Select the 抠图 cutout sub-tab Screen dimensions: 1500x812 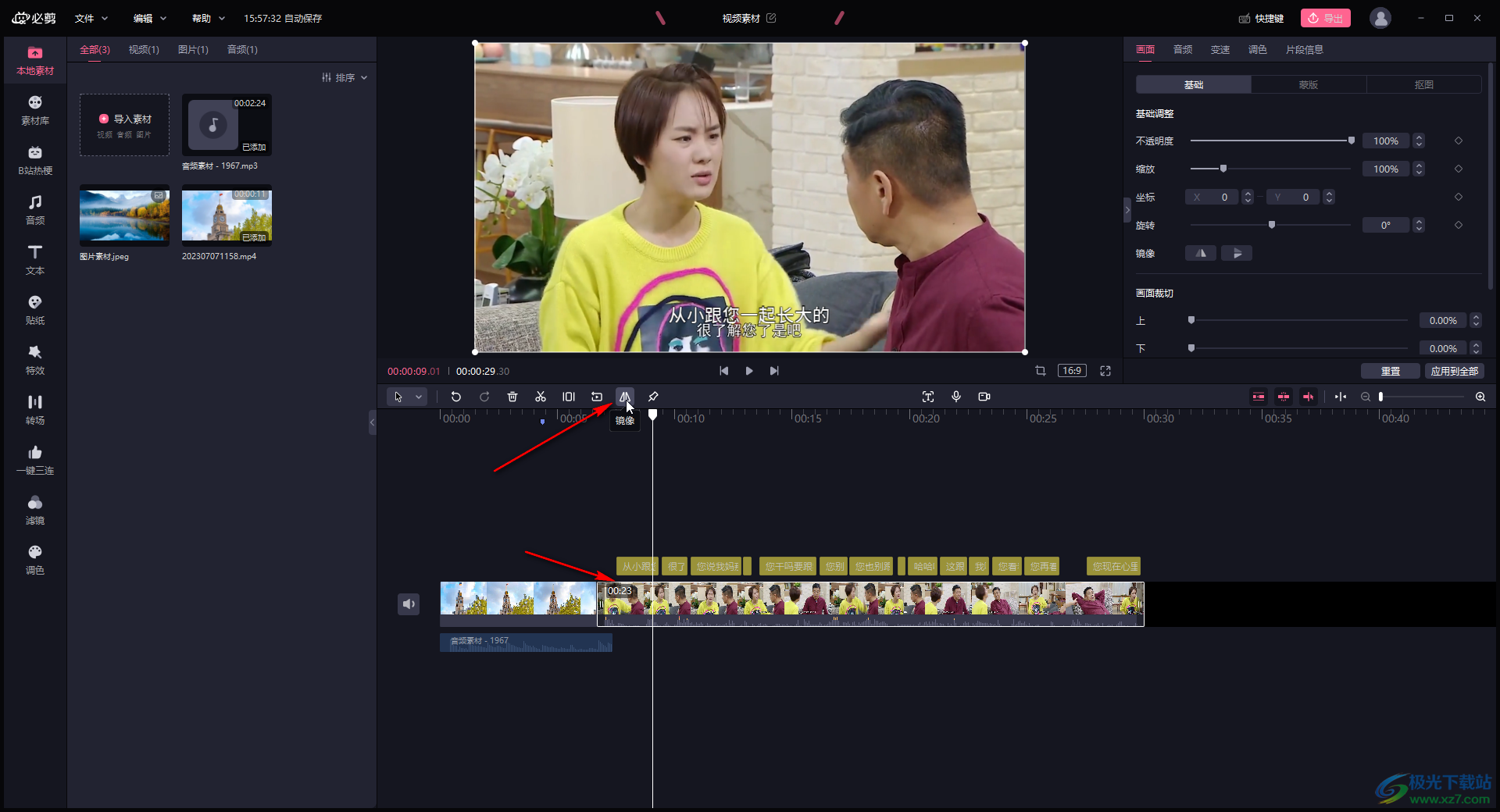pyautogui.click(x=1424, y=84)
